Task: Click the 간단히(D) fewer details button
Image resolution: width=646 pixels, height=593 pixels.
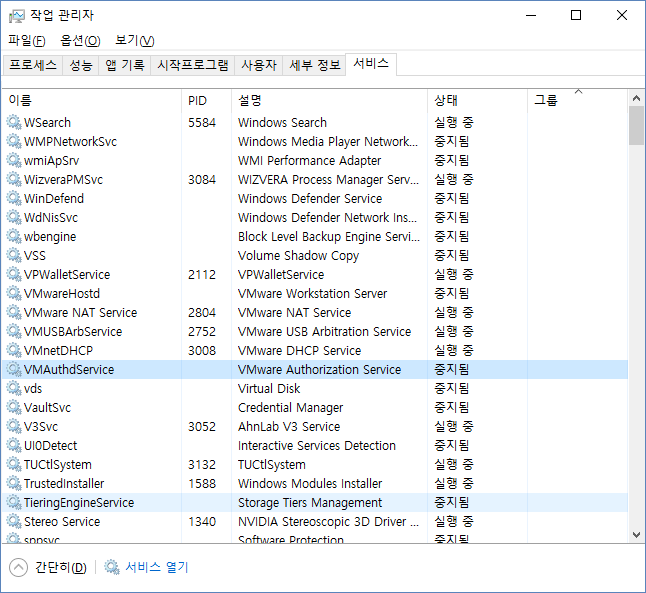Action: pos(48,567)
